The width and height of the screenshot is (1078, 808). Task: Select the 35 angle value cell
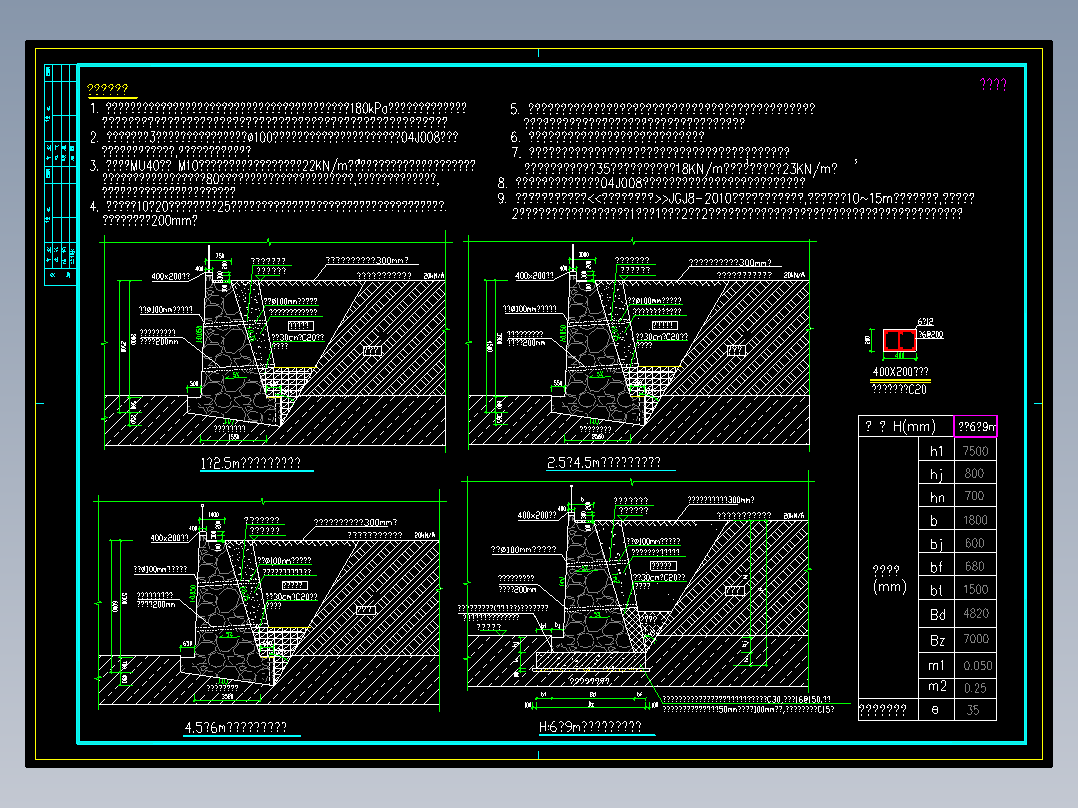[976, 710]
